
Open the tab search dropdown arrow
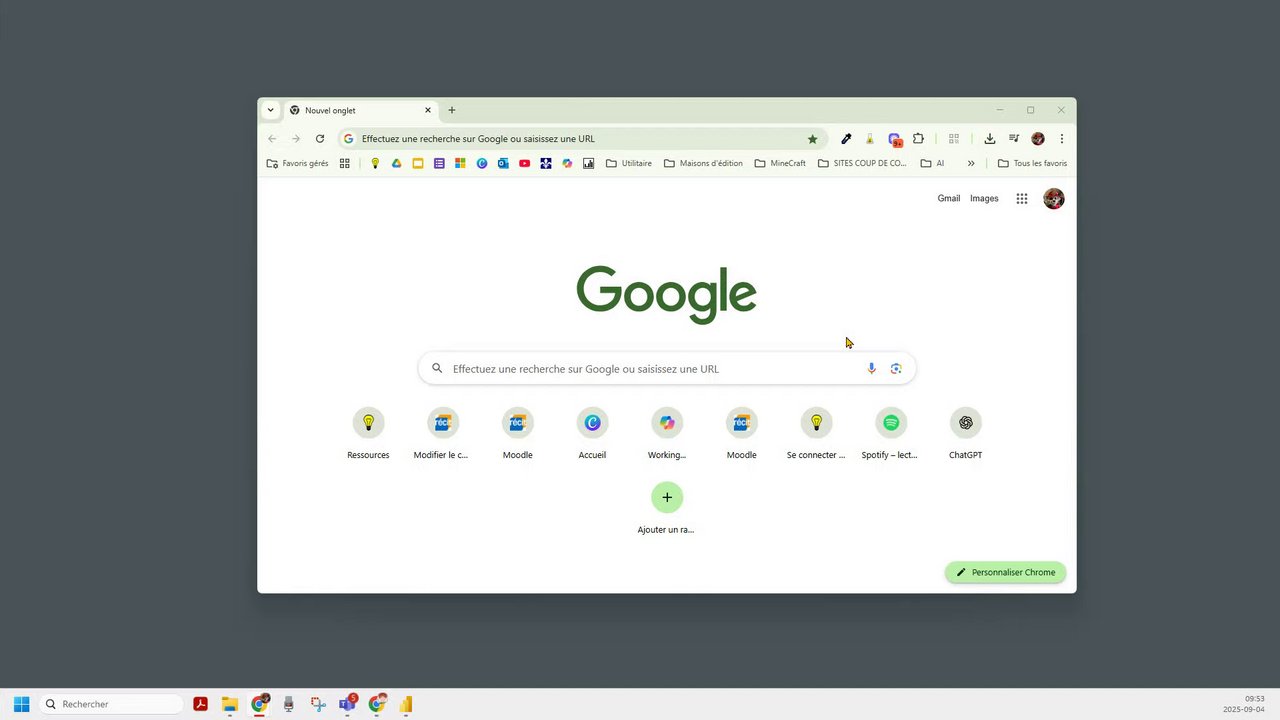[x=270, y=110]
